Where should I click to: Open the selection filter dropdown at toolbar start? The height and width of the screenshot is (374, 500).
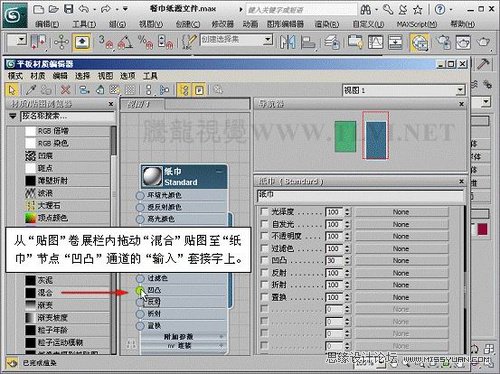pyautogui.click(x=21, y=40)
